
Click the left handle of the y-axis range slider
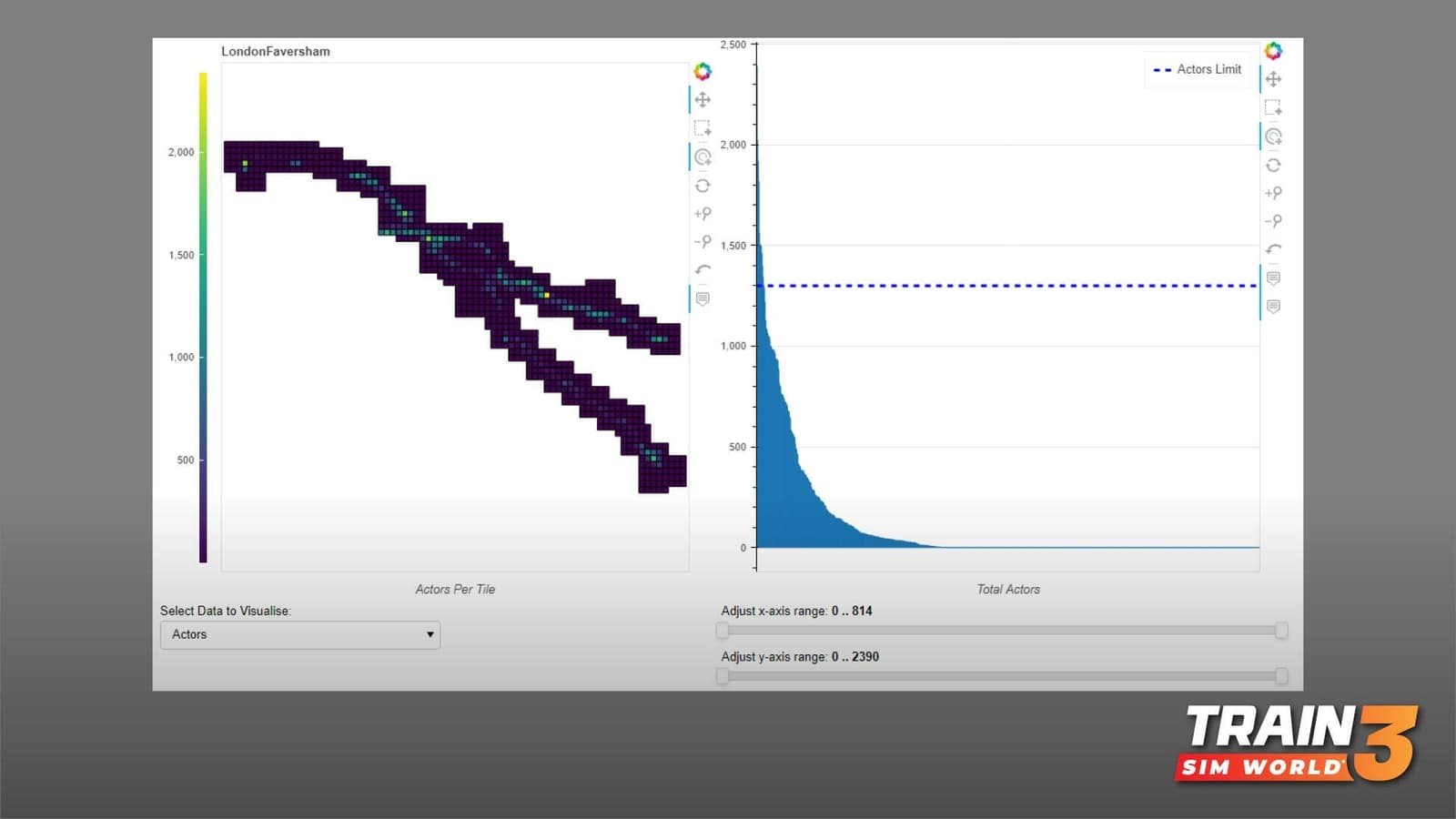click(x=723, y=676)
